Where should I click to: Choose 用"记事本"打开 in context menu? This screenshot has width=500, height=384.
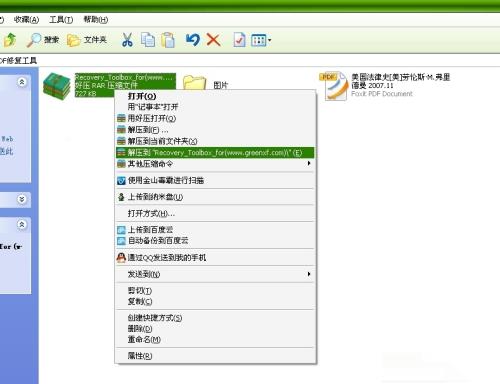[x=215, y=107]
